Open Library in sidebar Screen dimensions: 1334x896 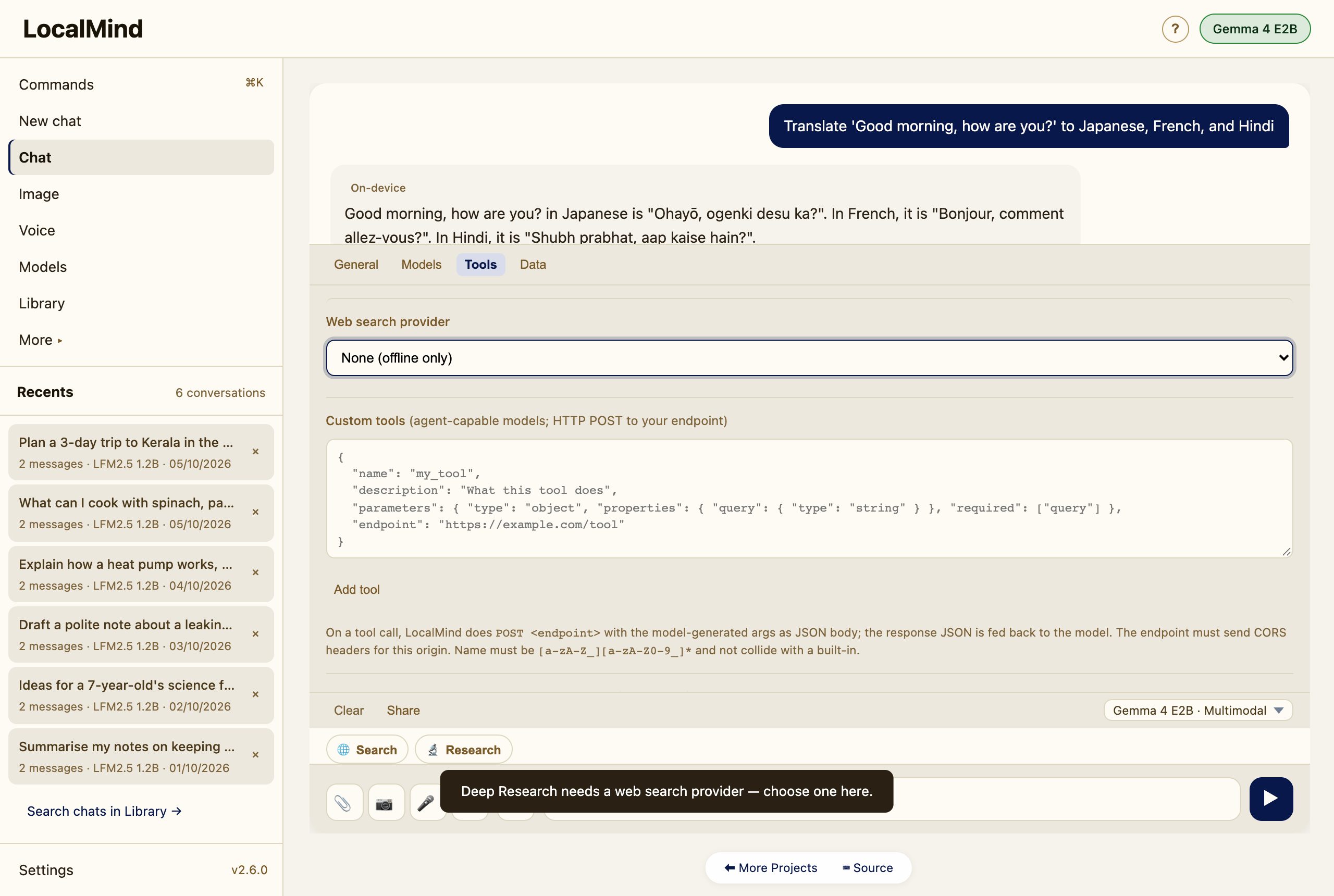pos(141,303)
